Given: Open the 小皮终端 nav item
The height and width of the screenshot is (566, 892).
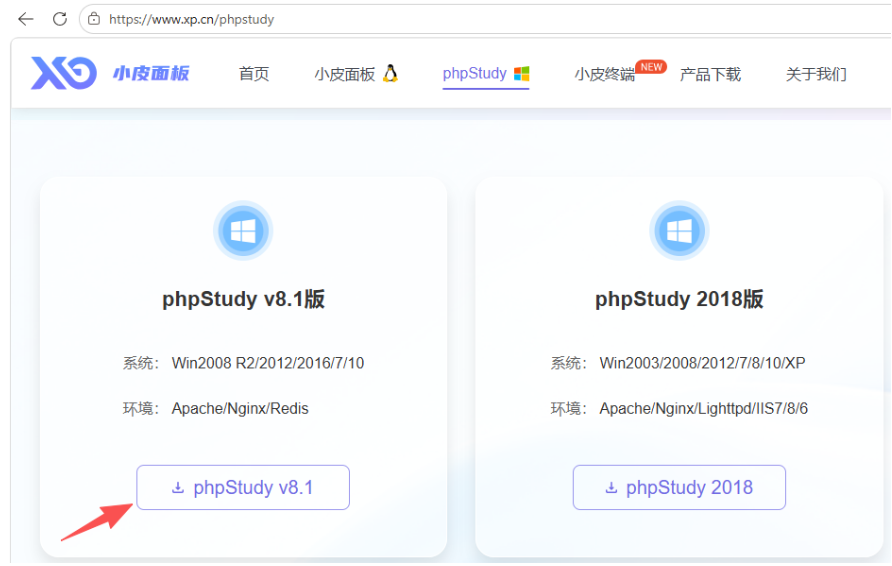Looking at the screenshot, I should tap(605, 75).
